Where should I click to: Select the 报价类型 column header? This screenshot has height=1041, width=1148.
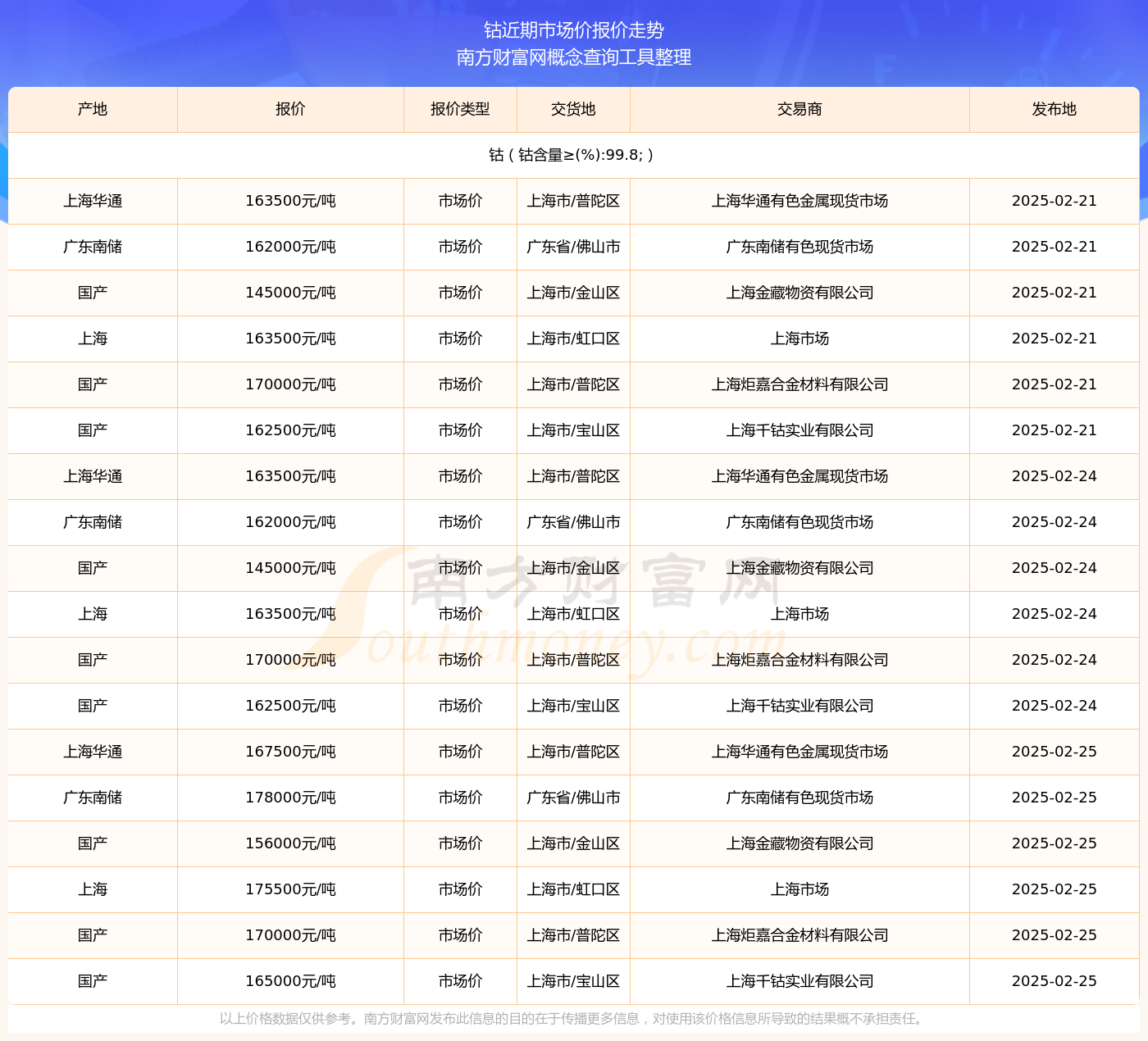point(460,109)
